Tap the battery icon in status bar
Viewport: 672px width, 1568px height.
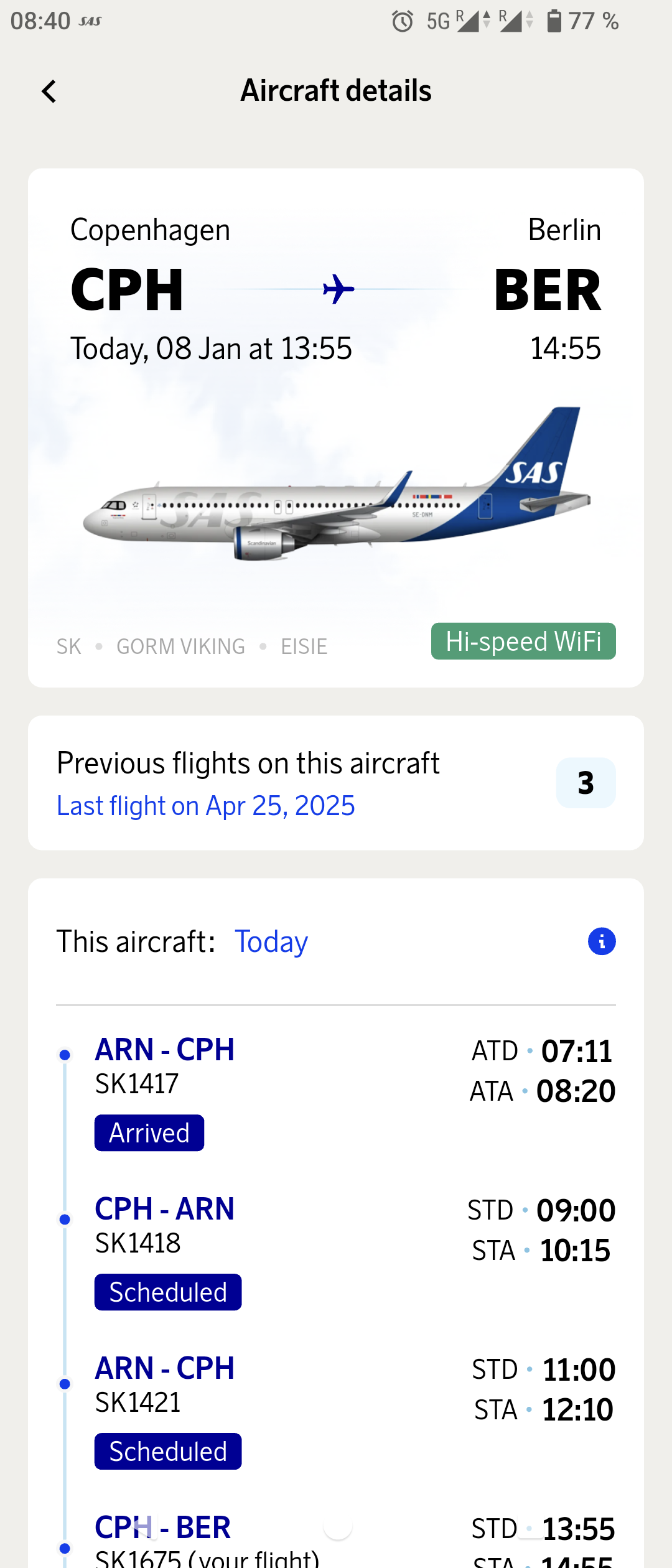pos(554,21)
